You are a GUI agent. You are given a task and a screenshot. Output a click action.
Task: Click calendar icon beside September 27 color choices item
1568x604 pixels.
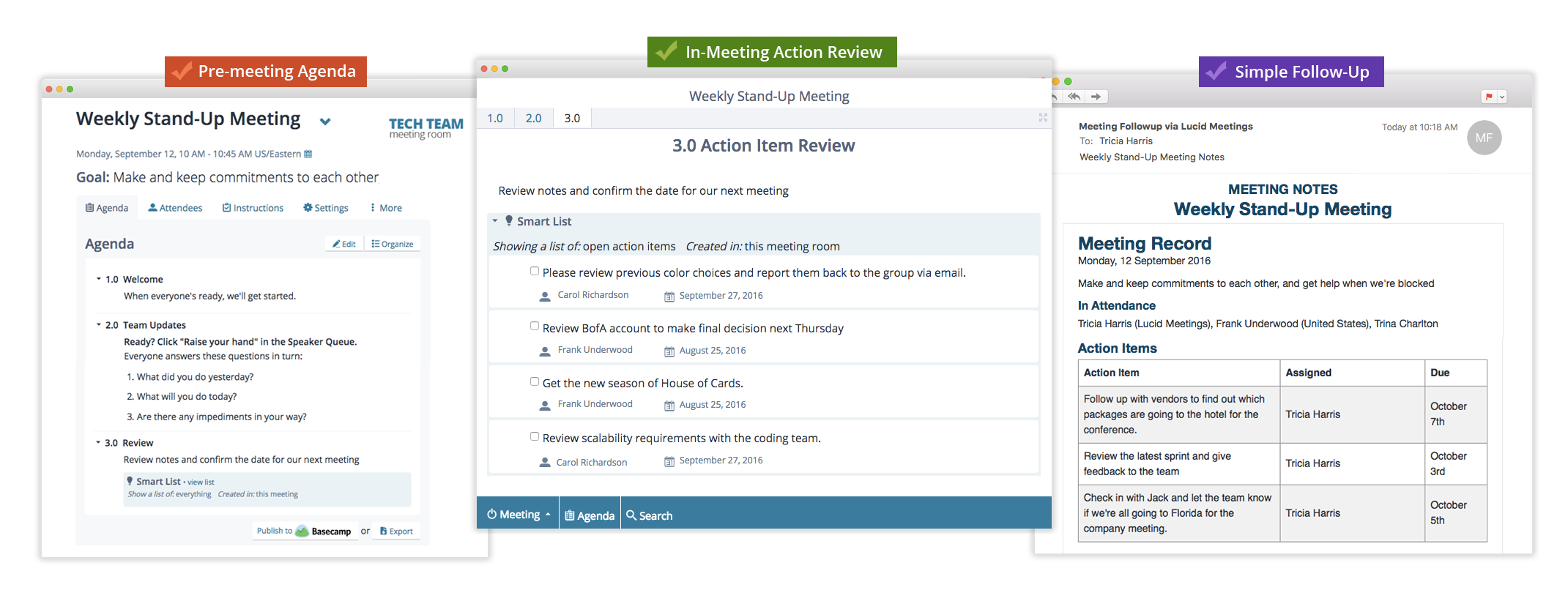[669, 297]
